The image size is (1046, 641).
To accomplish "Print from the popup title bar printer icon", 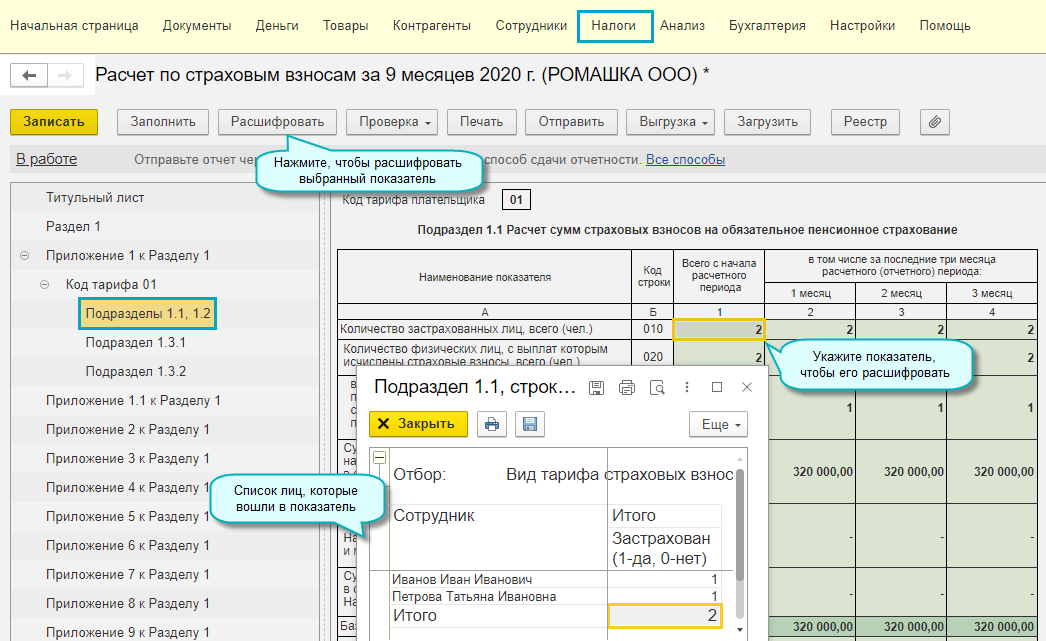I will tap(626, 388).
